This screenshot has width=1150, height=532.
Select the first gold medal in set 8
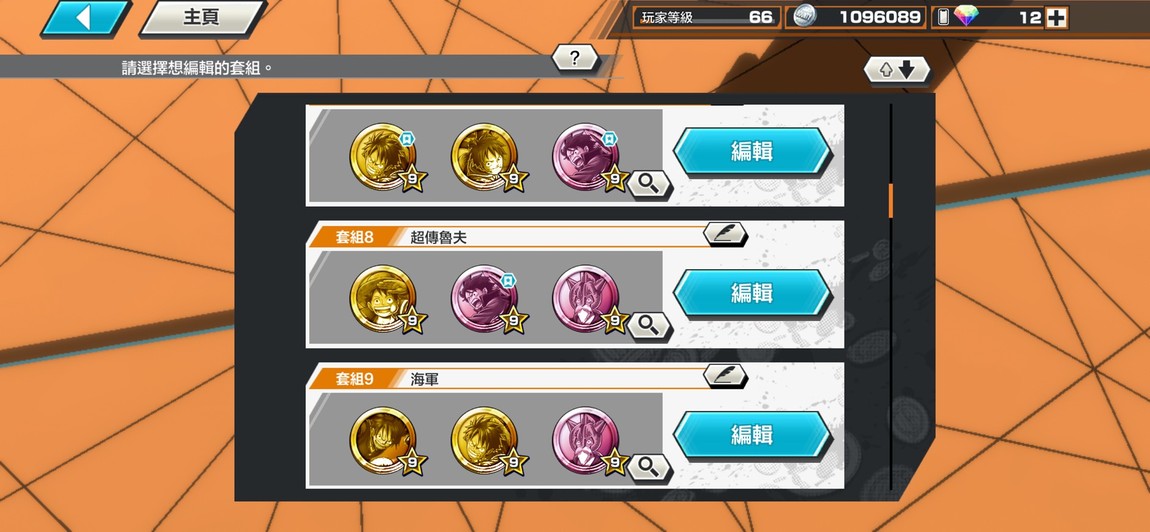(383, 299)
